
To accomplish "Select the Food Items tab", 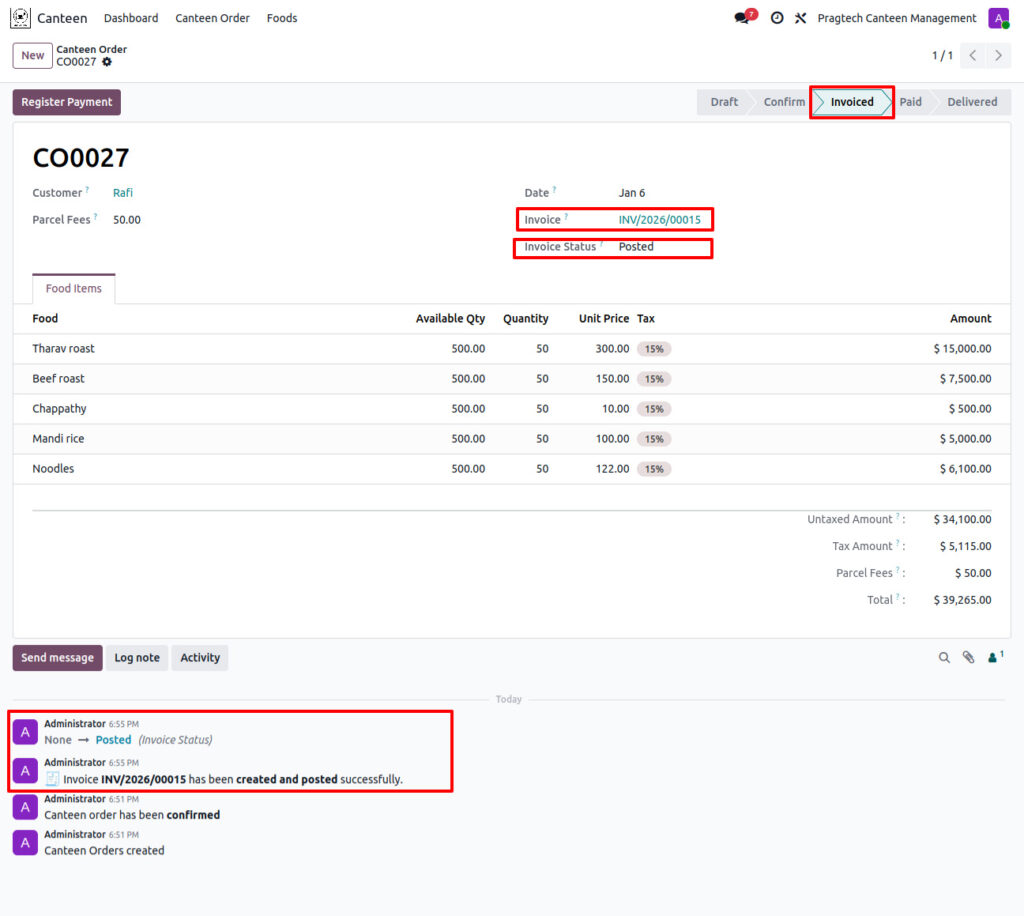I will pos(74,289).
